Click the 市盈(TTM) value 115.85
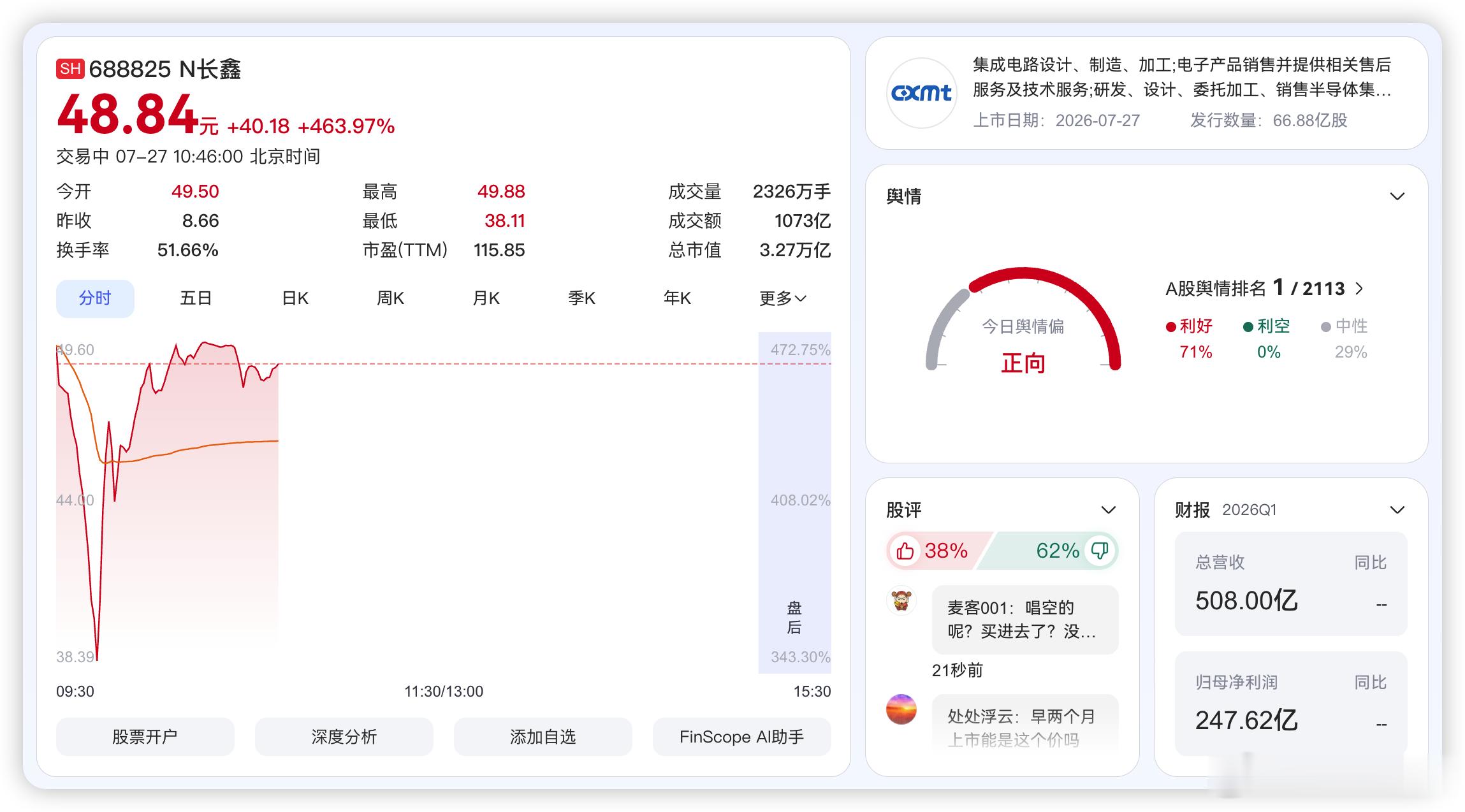Screen dimensions: 1465x812 (x=499, y=250)
